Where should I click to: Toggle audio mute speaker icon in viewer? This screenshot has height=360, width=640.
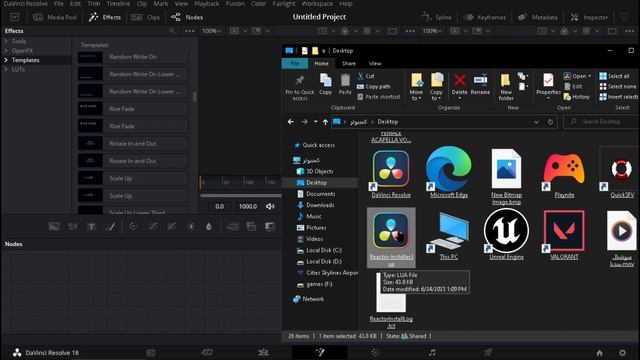pyautogui.click(x=270, y=207)
